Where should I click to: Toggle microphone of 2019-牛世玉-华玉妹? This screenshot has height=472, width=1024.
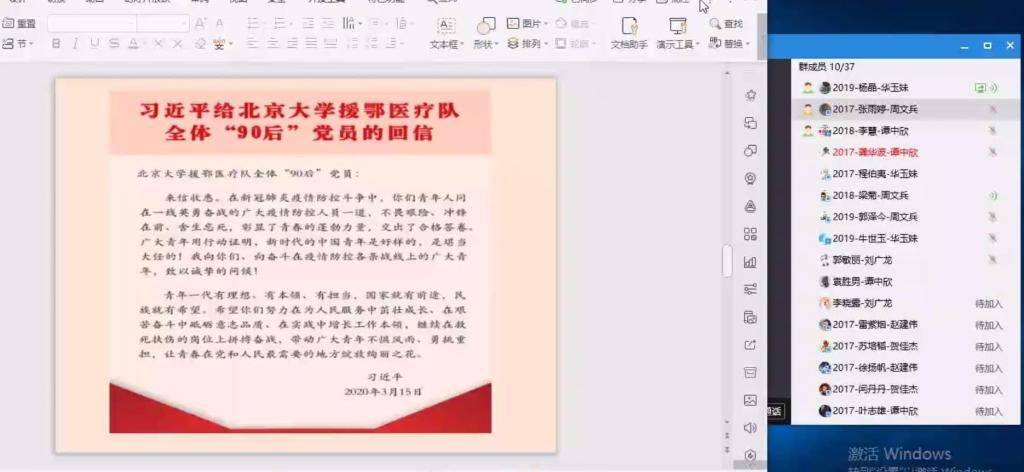pos(993,238)
